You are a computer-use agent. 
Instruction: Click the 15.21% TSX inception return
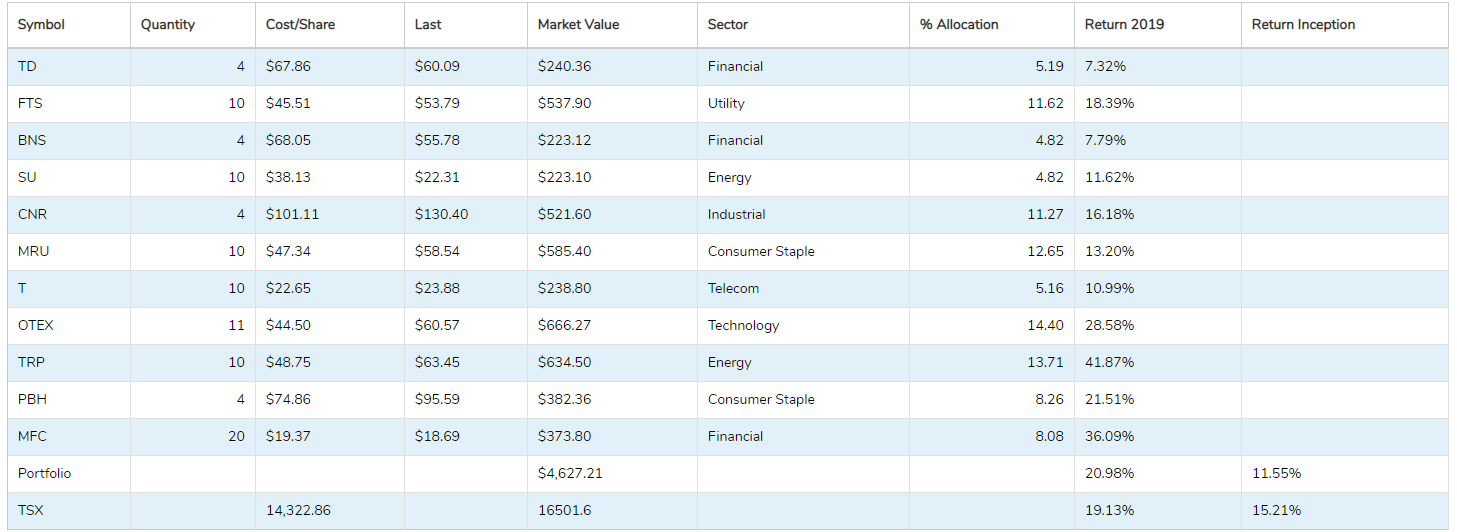click(x=1276, y=511)
